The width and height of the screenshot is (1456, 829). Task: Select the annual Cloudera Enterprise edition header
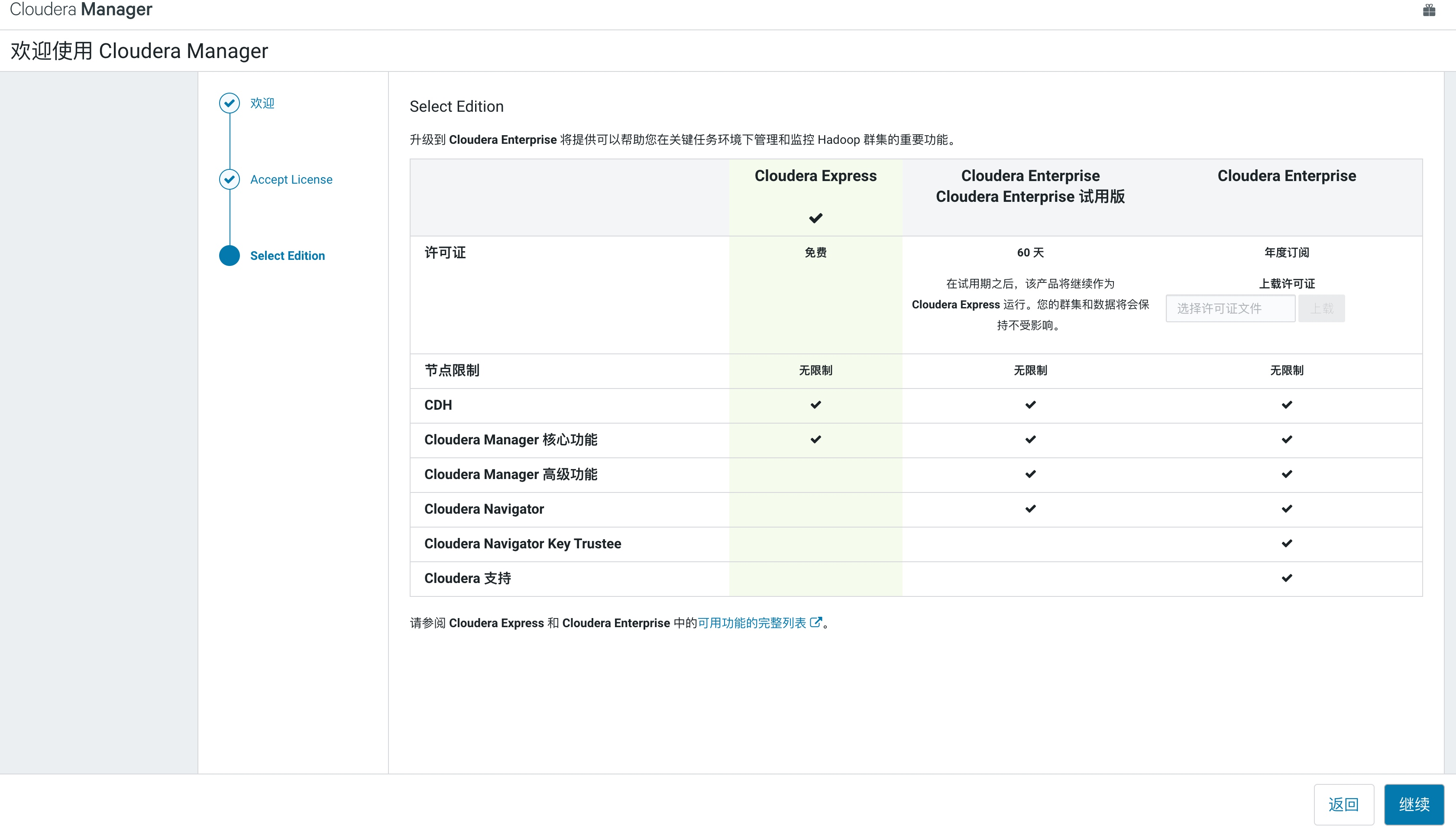1286,176
